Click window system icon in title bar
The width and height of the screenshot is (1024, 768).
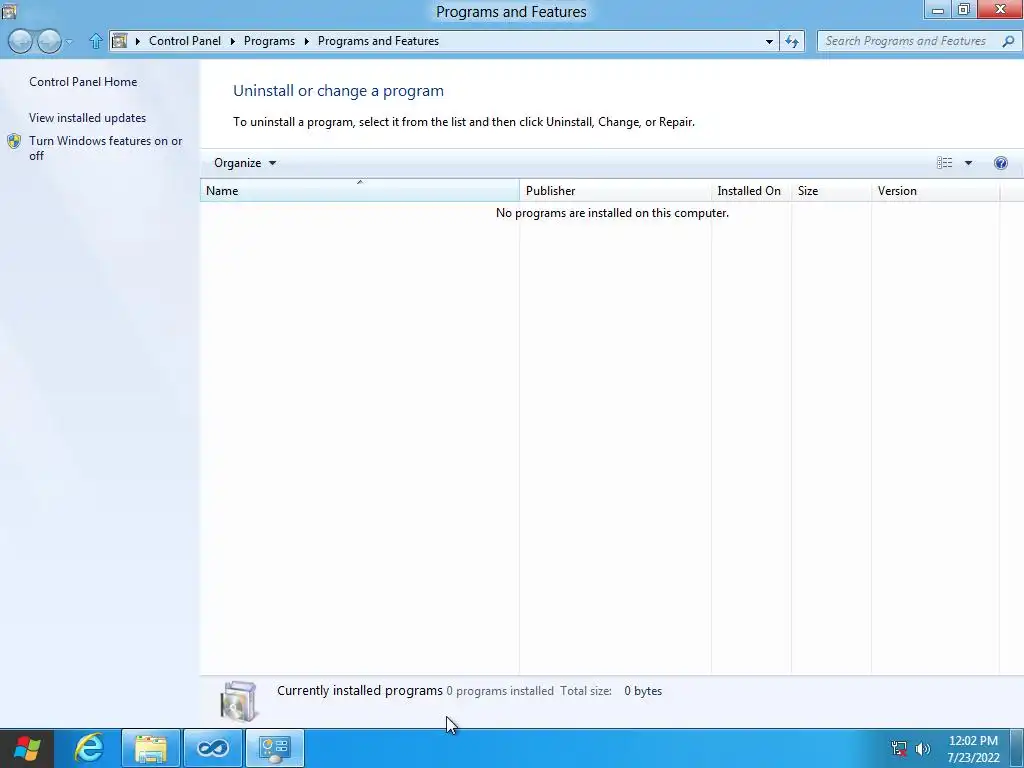[8, 11]
